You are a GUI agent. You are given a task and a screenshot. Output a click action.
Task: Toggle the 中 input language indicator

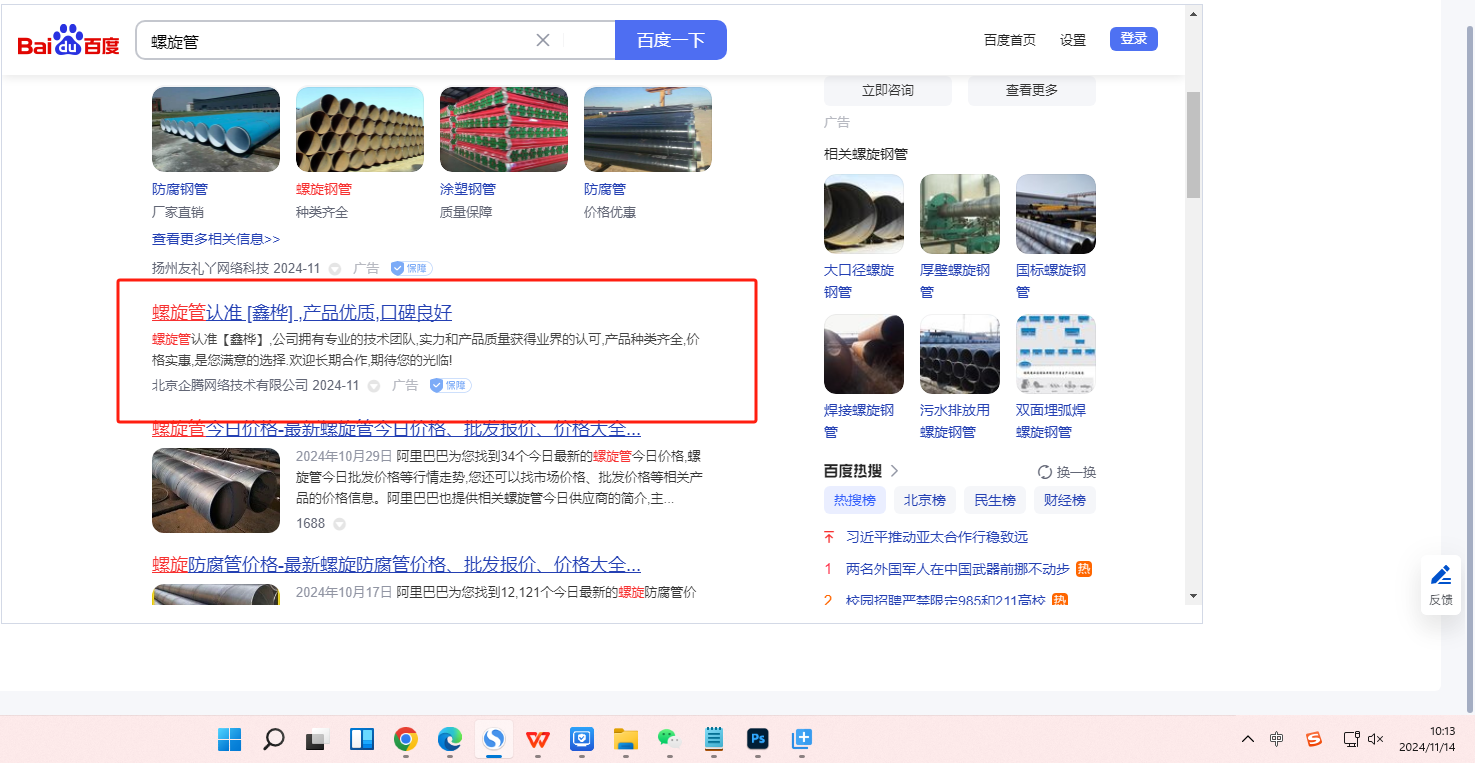tap(1277, 739)
